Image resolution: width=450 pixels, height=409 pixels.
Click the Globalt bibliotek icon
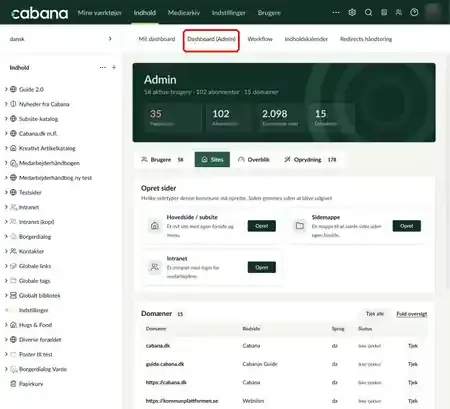coord(13,295)
